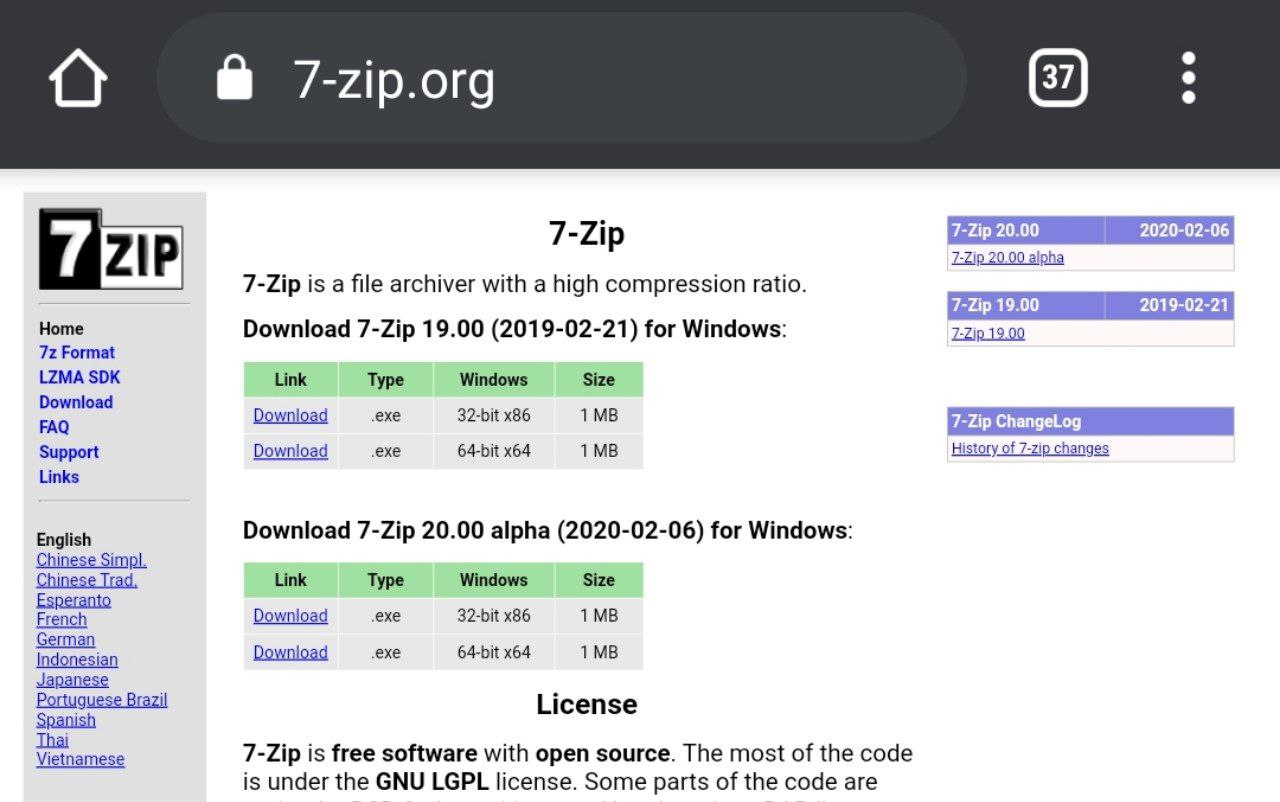
Task: Click the English language label
Action: click(64, 540)
